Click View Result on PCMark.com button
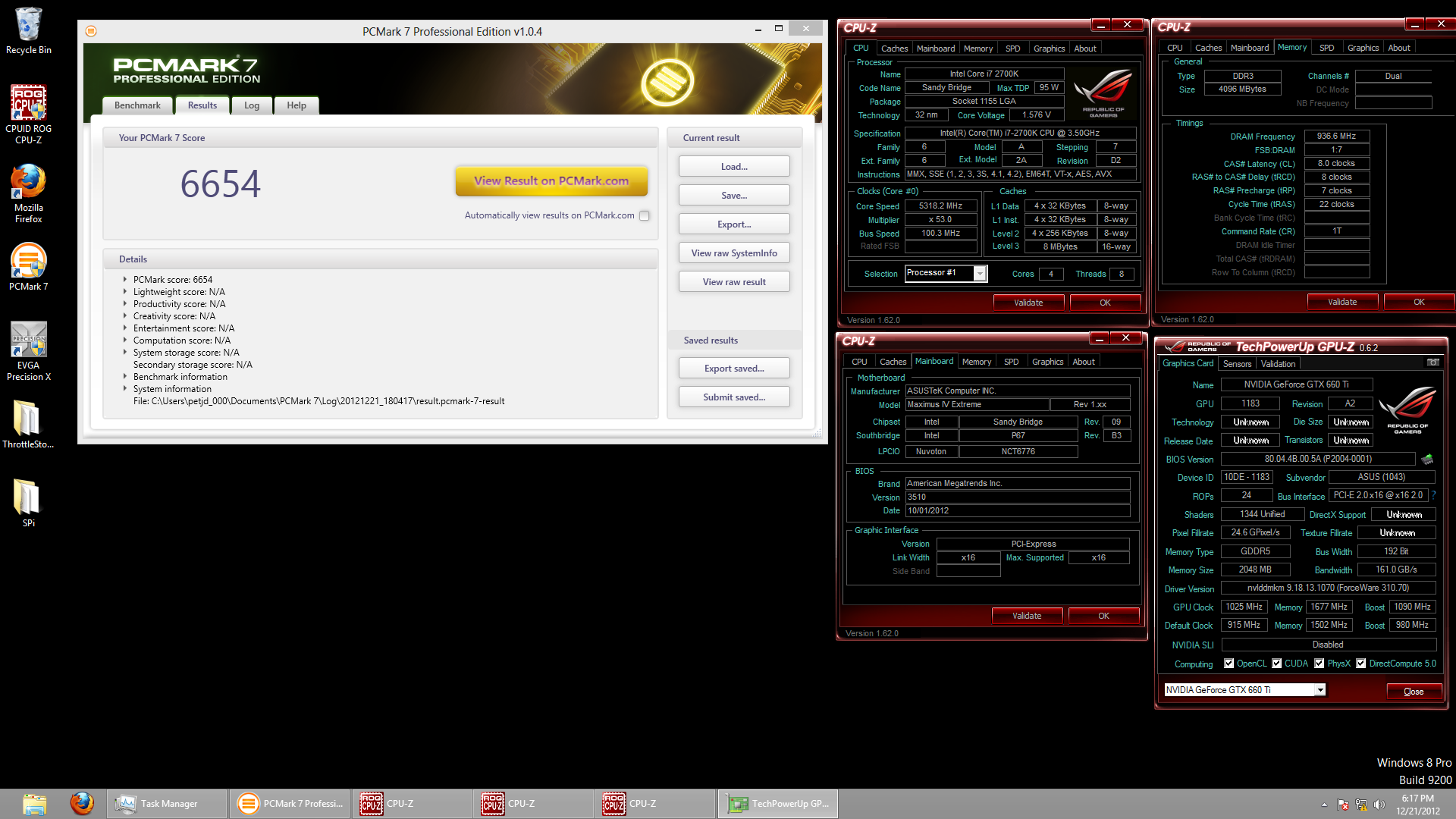Screen dimensions: 1456x819 coord(551,181)
